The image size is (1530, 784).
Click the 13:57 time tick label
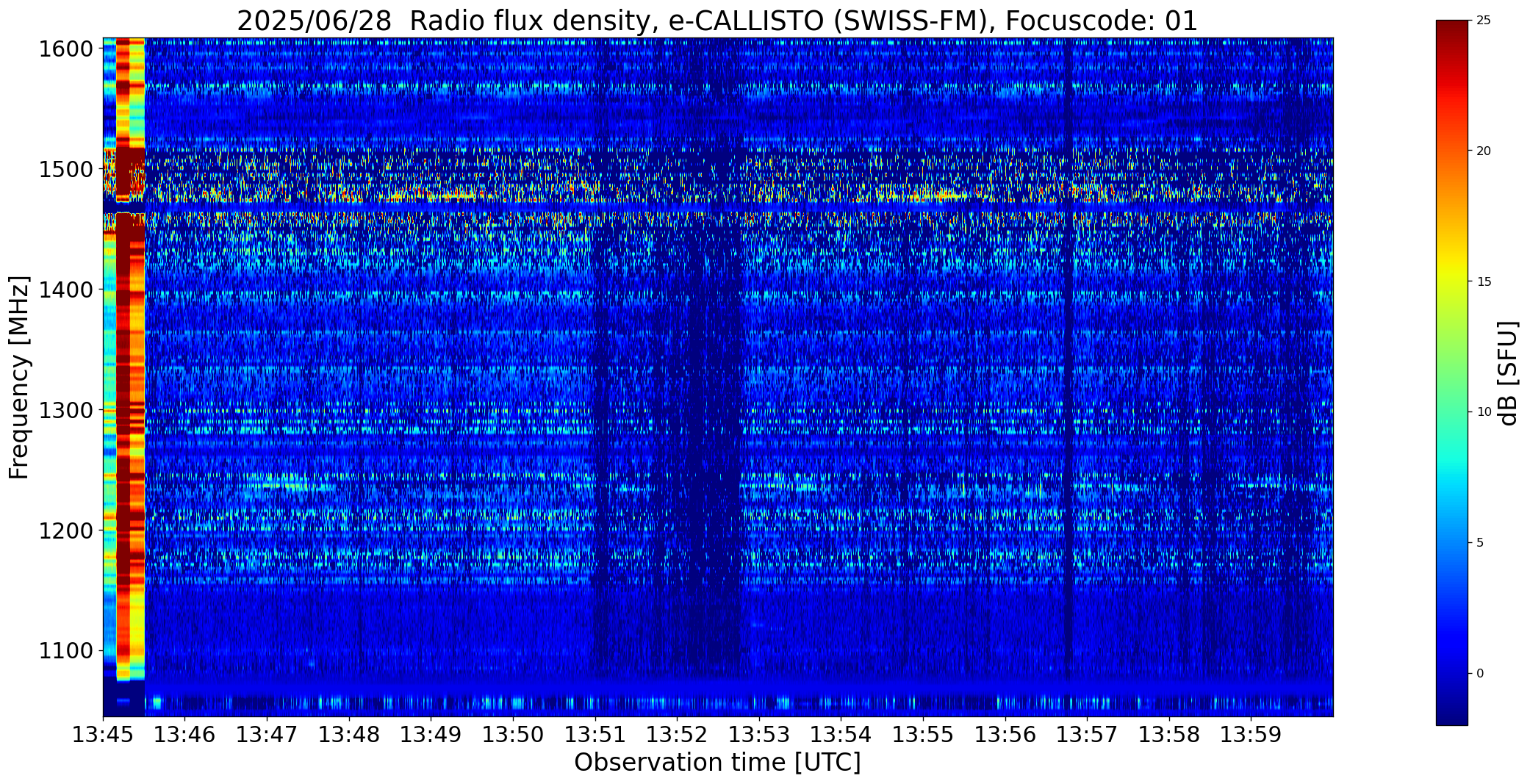coord(1088,735)
